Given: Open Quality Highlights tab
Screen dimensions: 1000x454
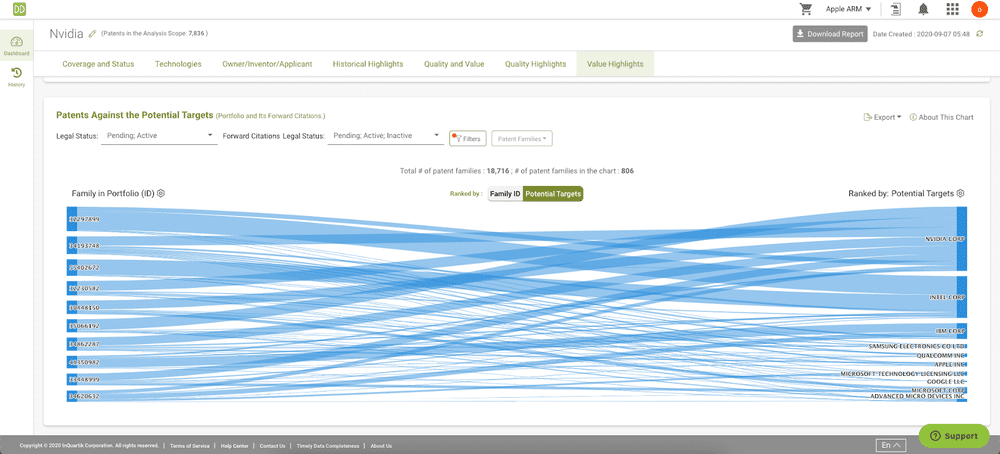Looking at the screenshot, I should pyautogui.click(x=536, y=64).
